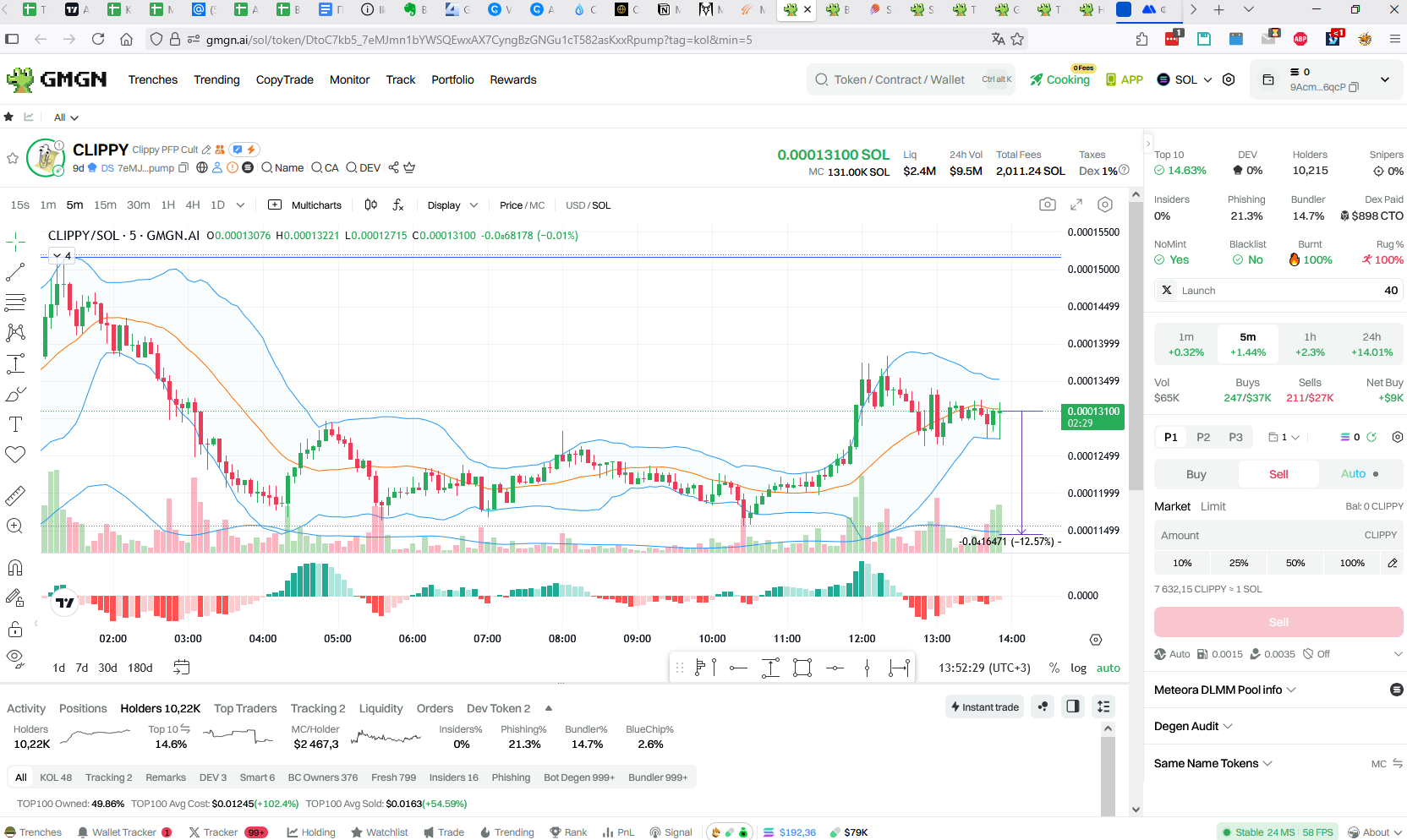Take a chart snapshot with camera icon
Screen dimensions: 1407x840
coord(1048,205)
